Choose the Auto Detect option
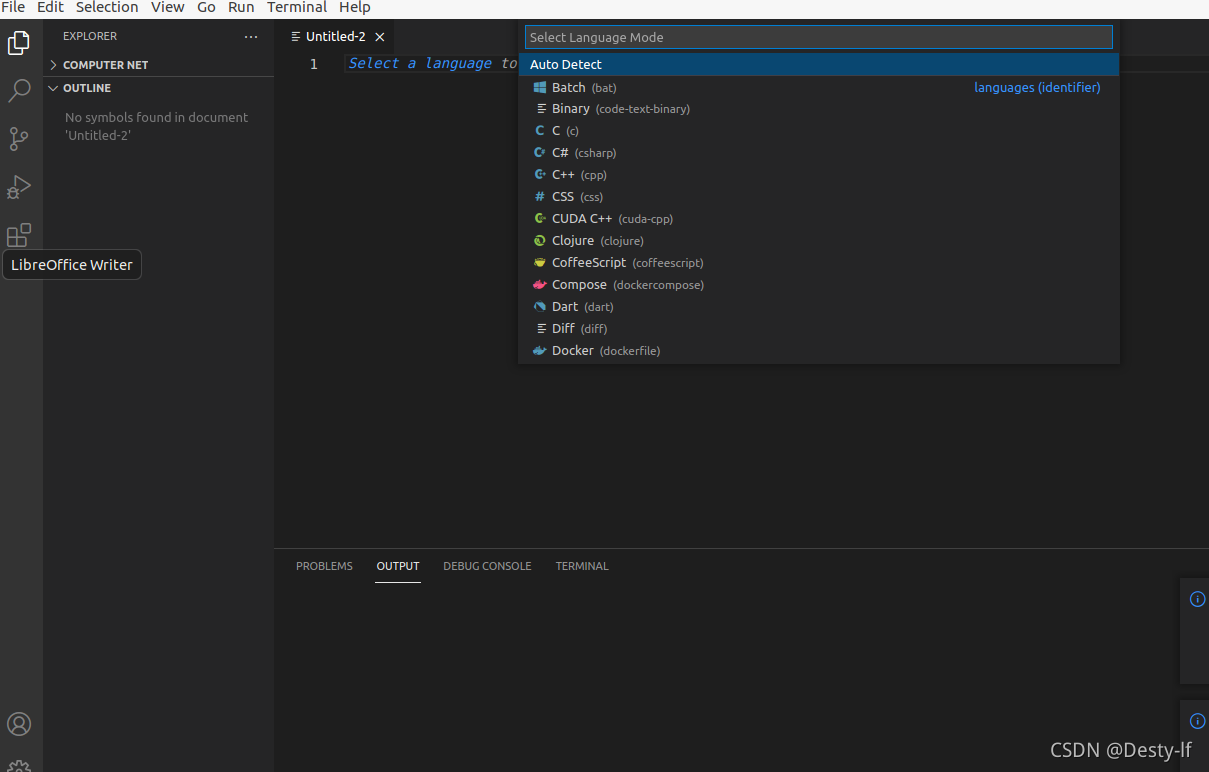Screen dimensions: 1209x772 [x=818, y=65]
